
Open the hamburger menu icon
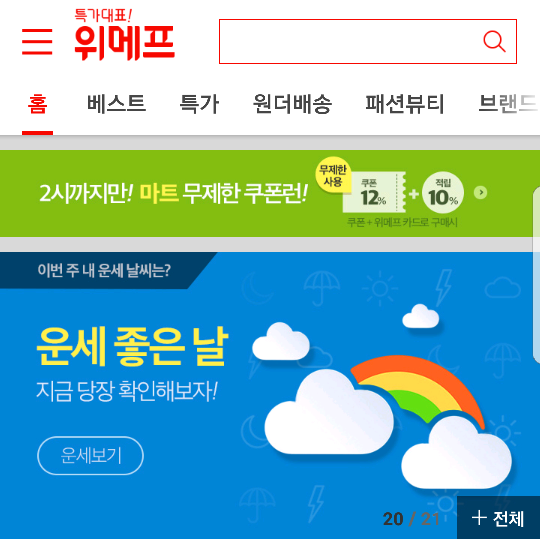(37, 42)
